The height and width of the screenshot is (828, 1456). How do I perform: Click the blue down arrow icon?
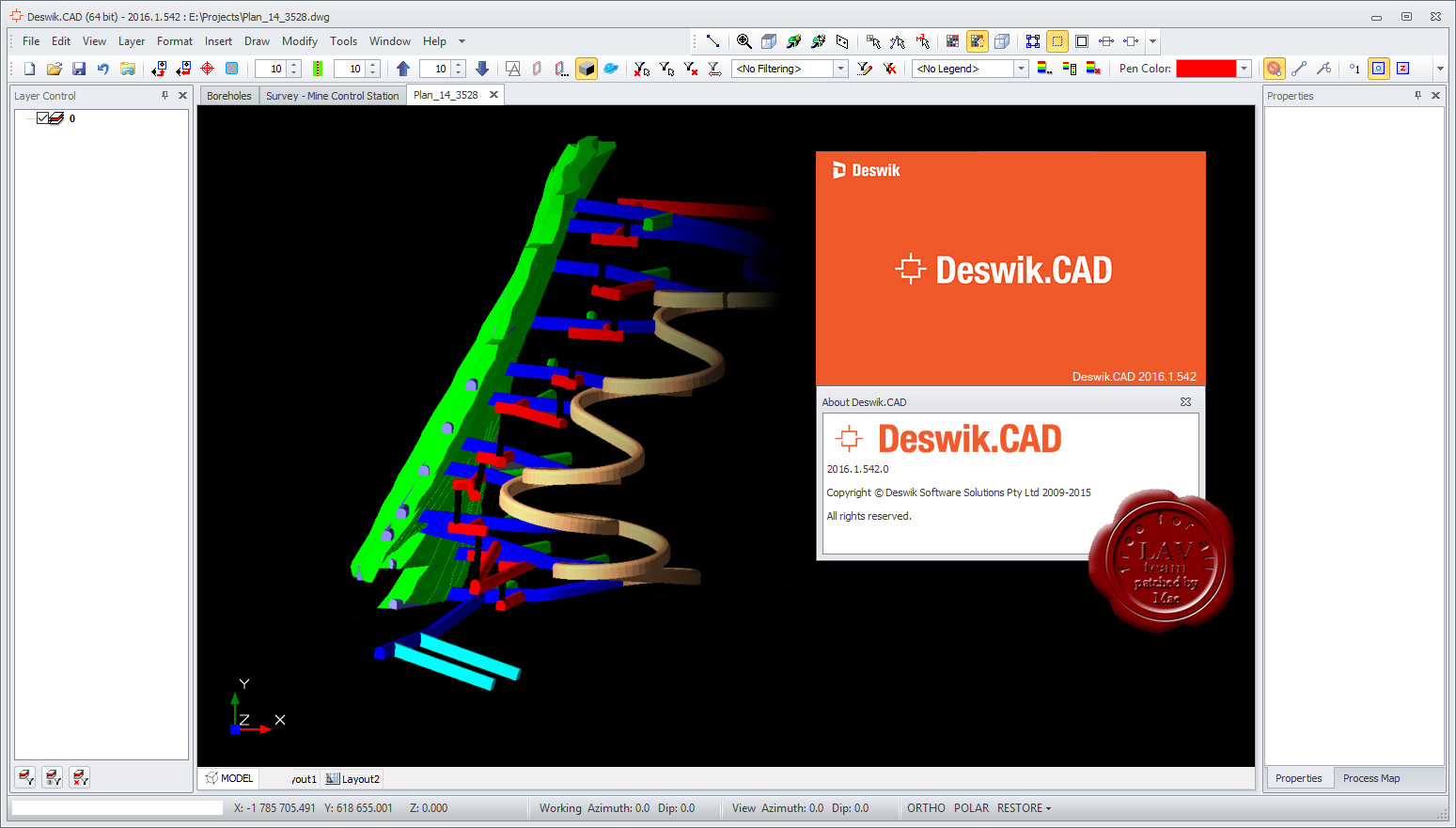click(x=482, y=69)
